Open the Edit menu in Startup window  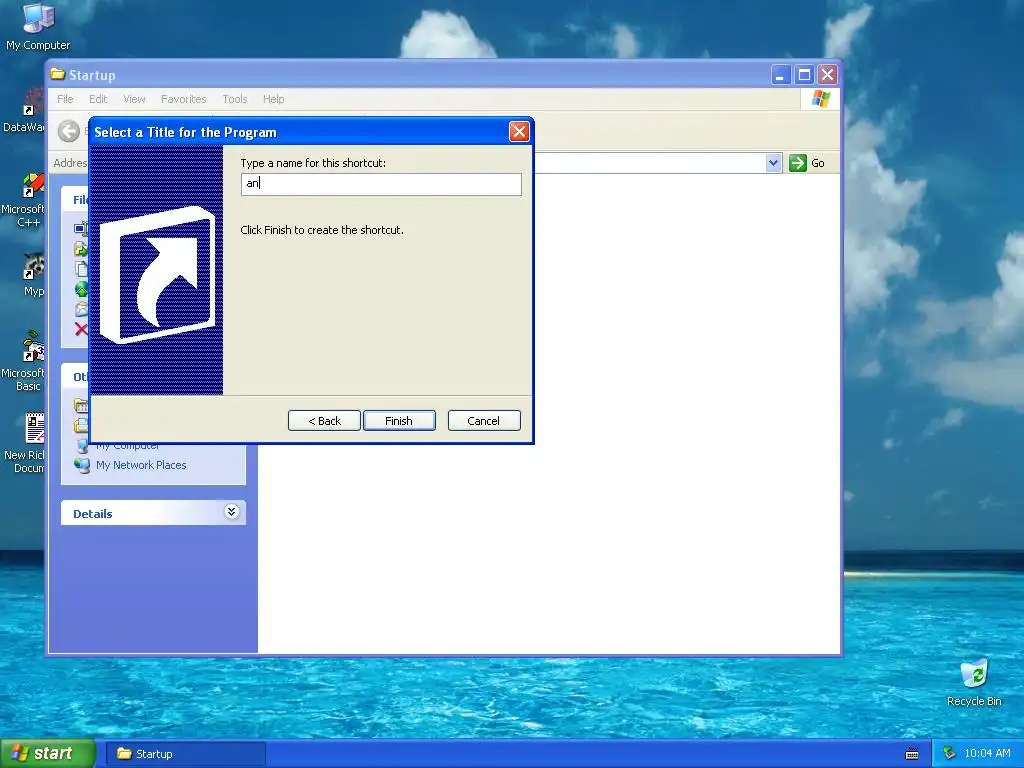(x=98, y=99)
